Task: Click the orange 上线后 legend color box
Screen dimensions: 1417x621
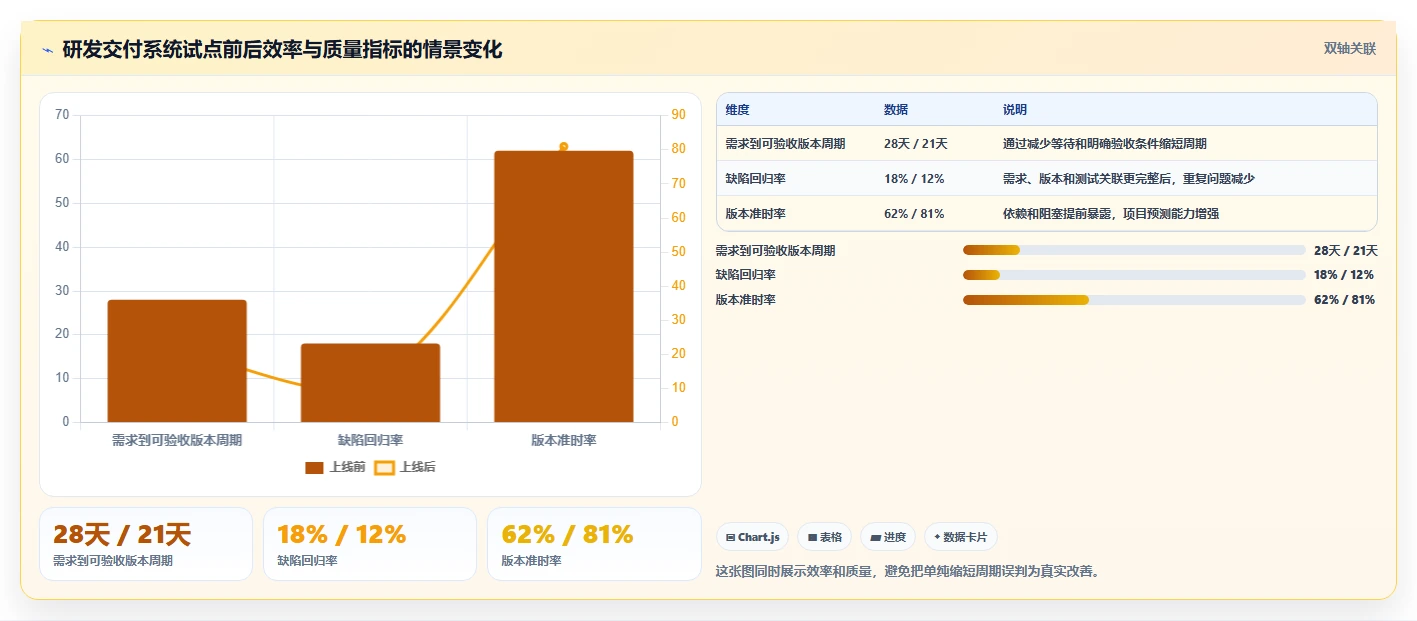Action: 384,467
